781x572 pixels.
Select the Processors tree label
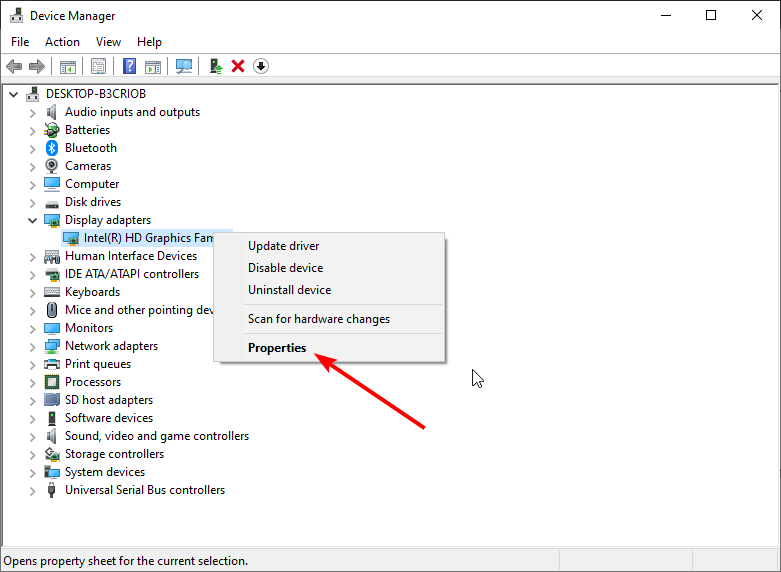pyautogui.click(x=93, y=382)
